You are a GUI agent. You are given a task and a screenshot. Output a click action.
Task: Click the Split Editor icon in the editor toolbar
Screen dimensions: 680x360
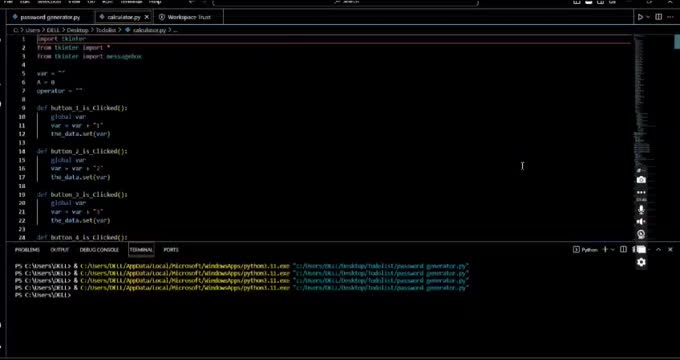point(658,17)
